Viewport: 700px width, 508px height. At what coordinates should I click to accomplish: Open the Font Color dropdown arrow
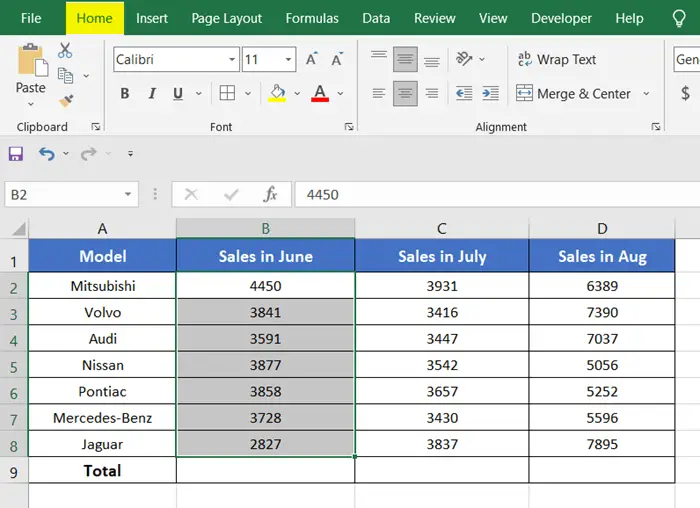pyautogui.click(x=340, y=93)
